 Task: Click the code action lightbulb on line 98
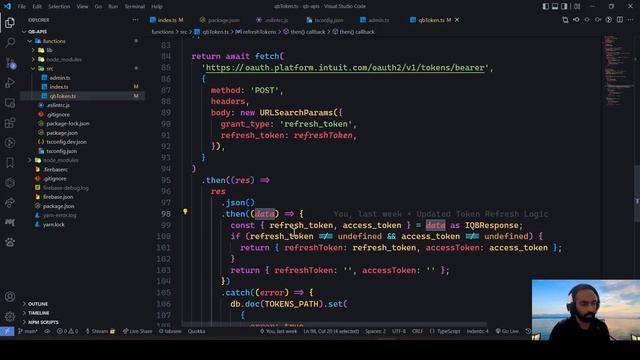click(x=185, y=211)
